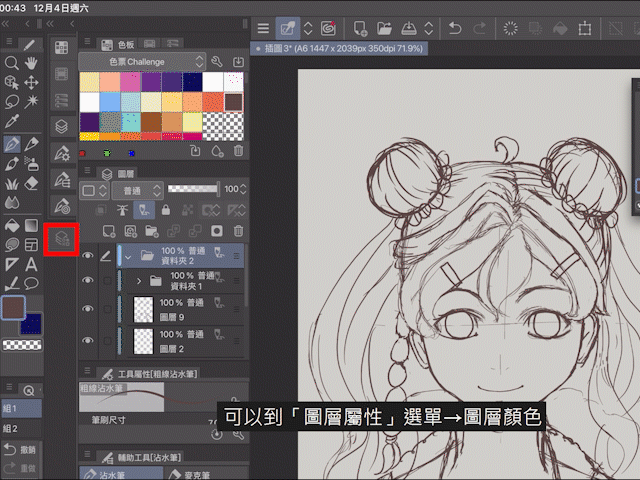Open the command bar main menu icon
Screen dimensions: 640x480
point(263,28)
